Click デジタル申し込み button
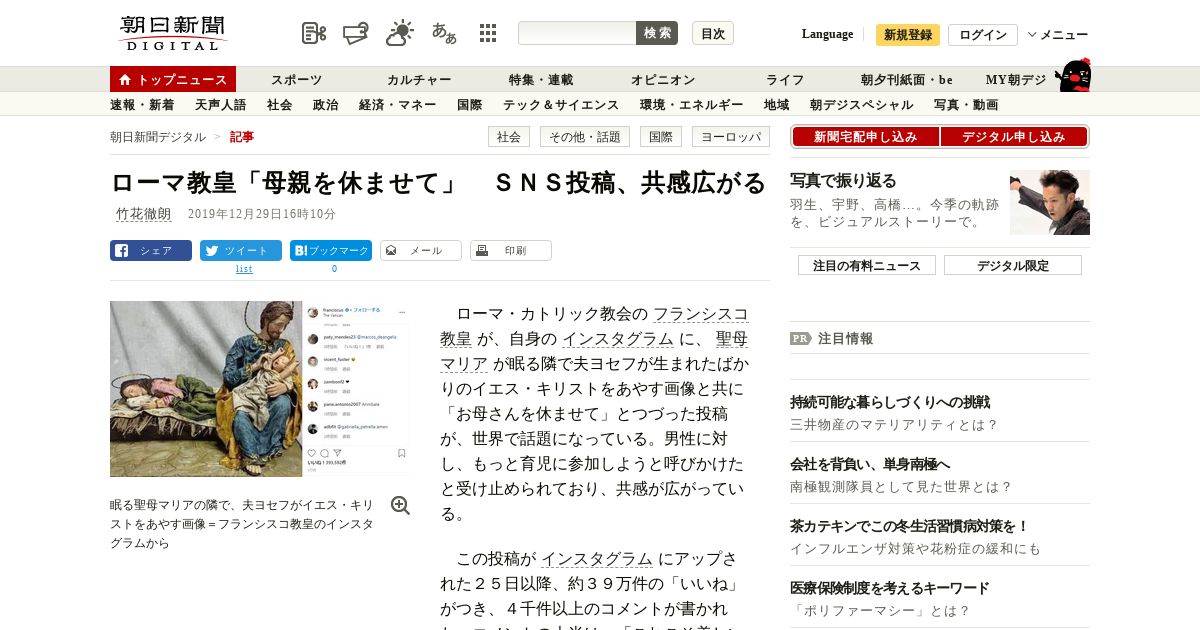The height and width of the screenshot is (630, 1200). [x=1014, y=137]
